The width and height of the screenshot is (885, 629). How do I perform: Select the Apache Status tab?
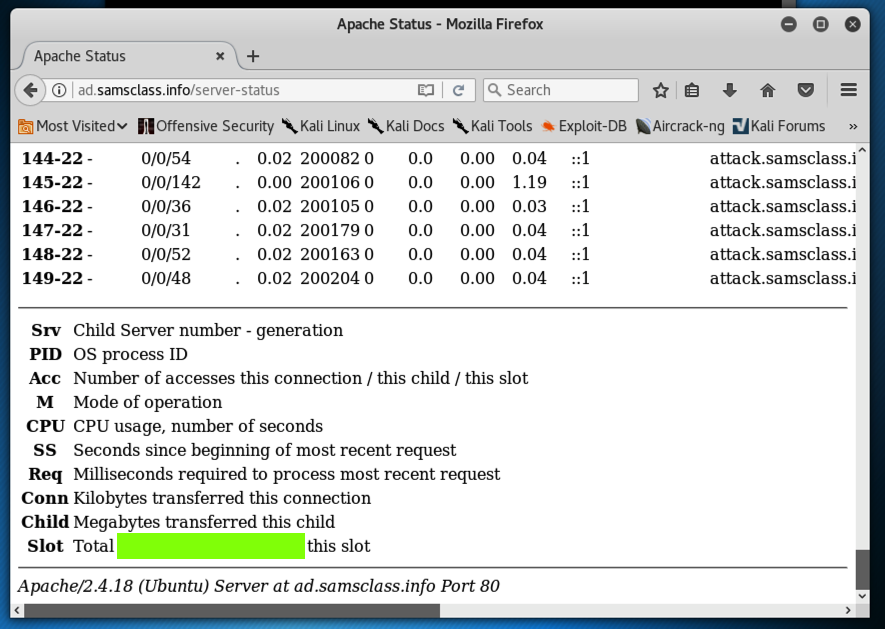point(120,56)
